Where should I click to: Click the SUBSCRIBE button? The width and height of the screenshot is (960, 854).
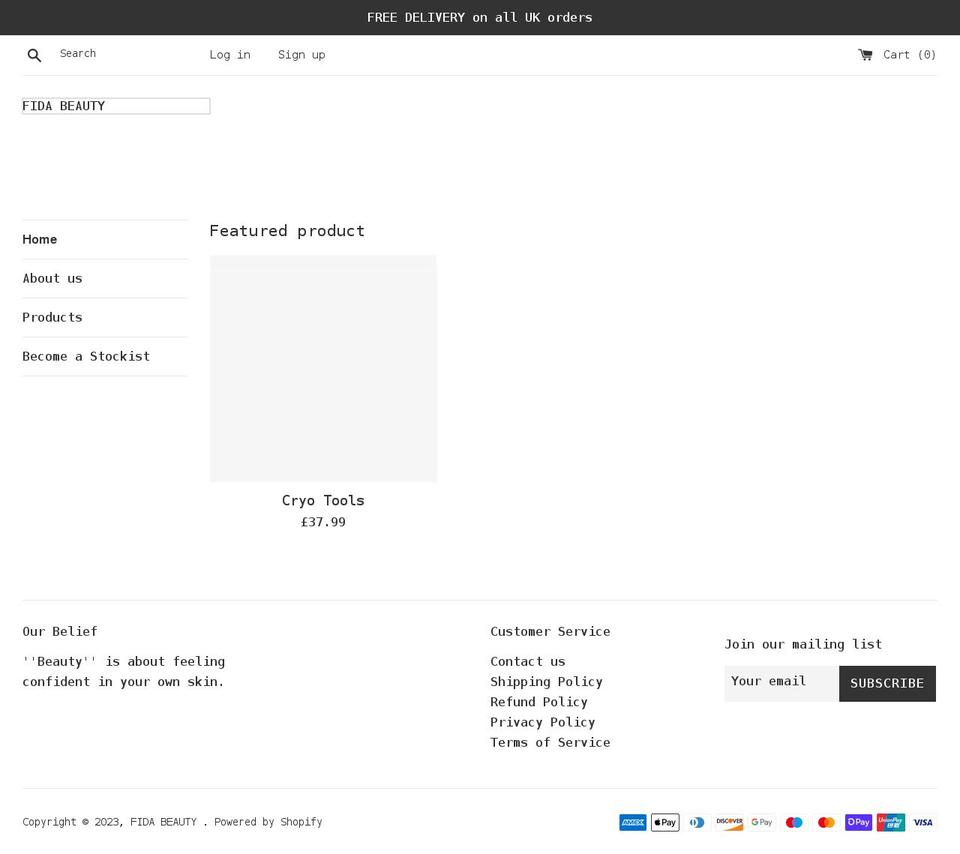[887, 683]
